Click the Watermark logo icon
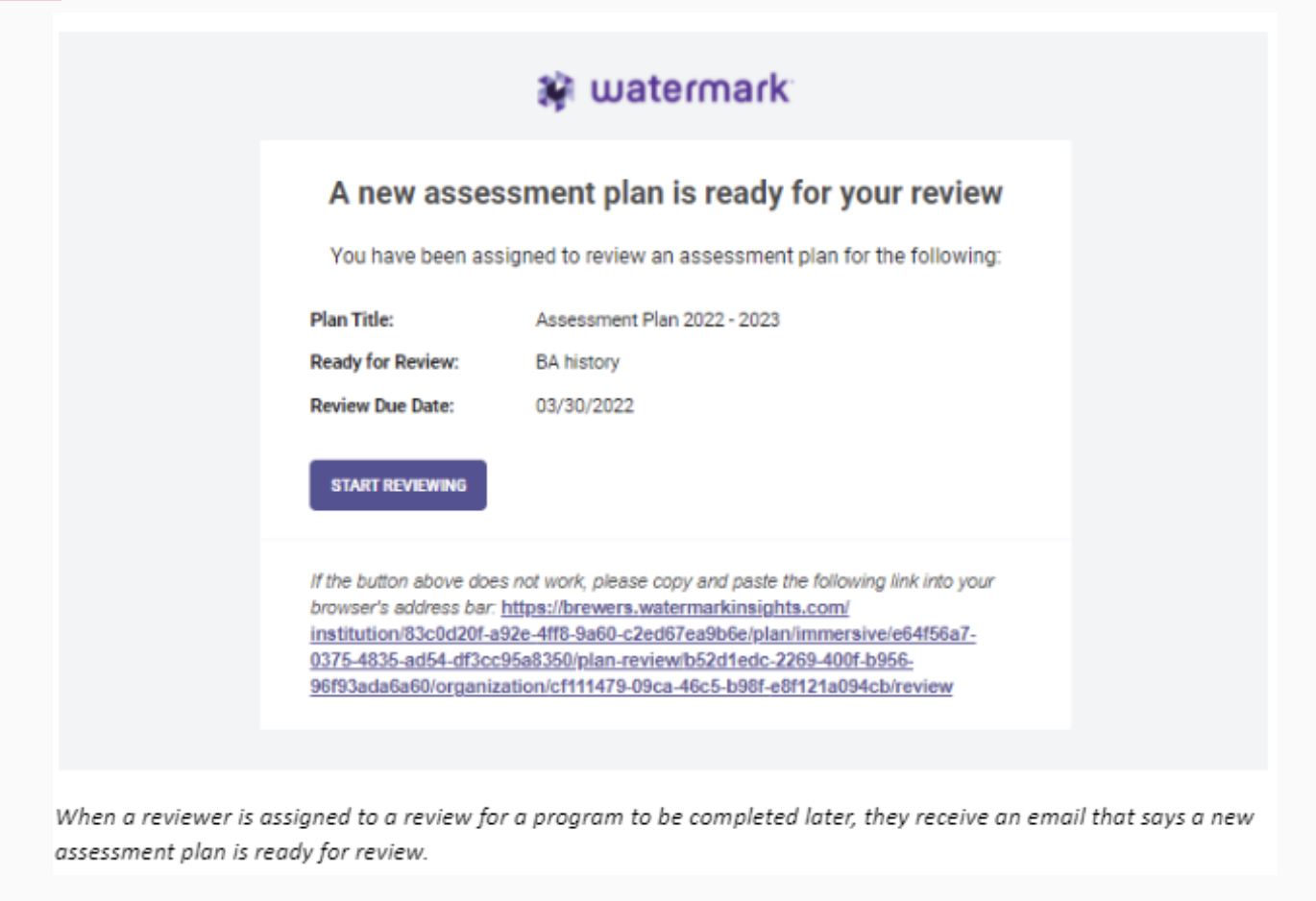The height and width of the screenshot is (901, 1316). click(x=555, y=91)
